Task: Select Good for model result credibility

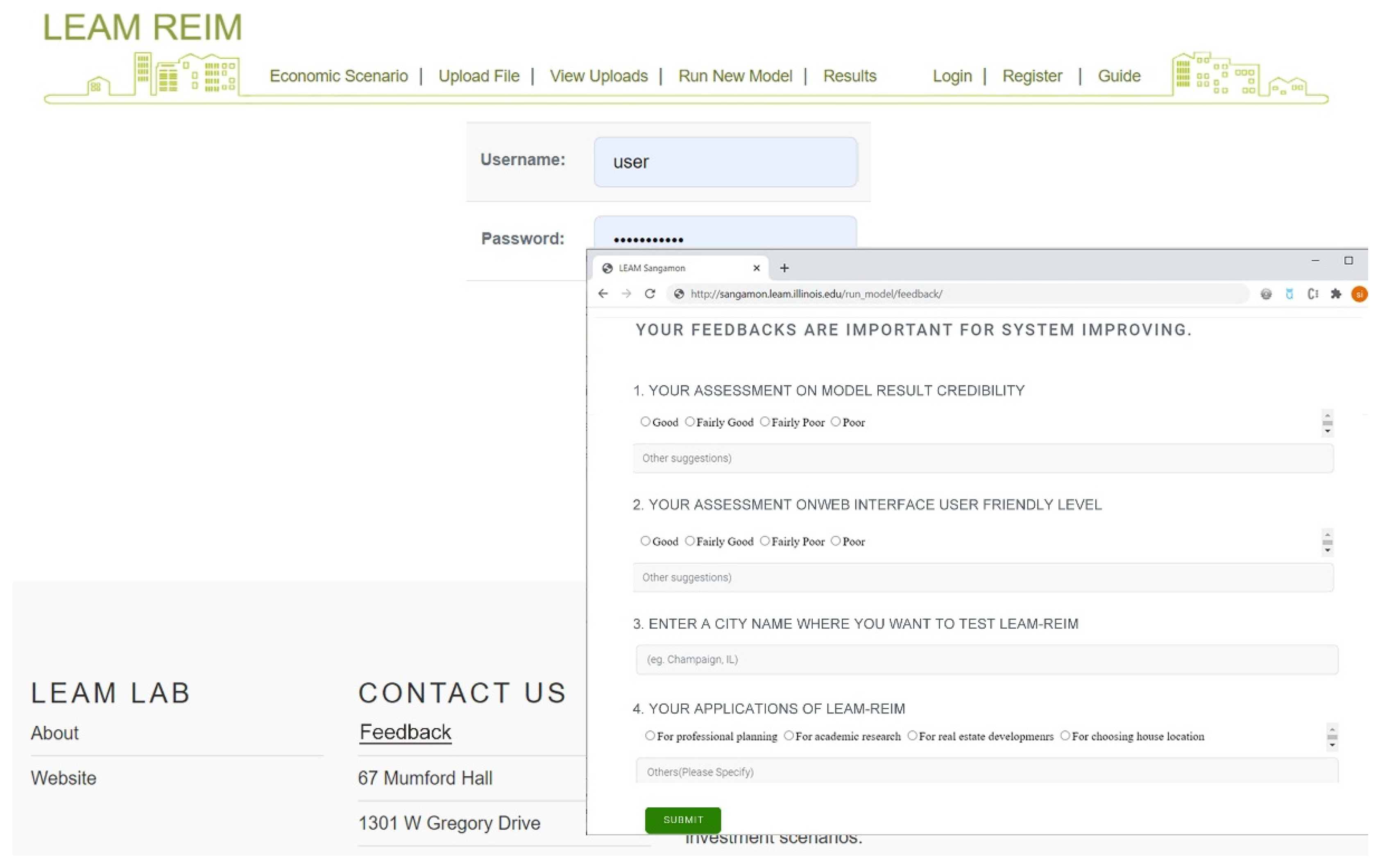Action: click(x=646, y=422)
